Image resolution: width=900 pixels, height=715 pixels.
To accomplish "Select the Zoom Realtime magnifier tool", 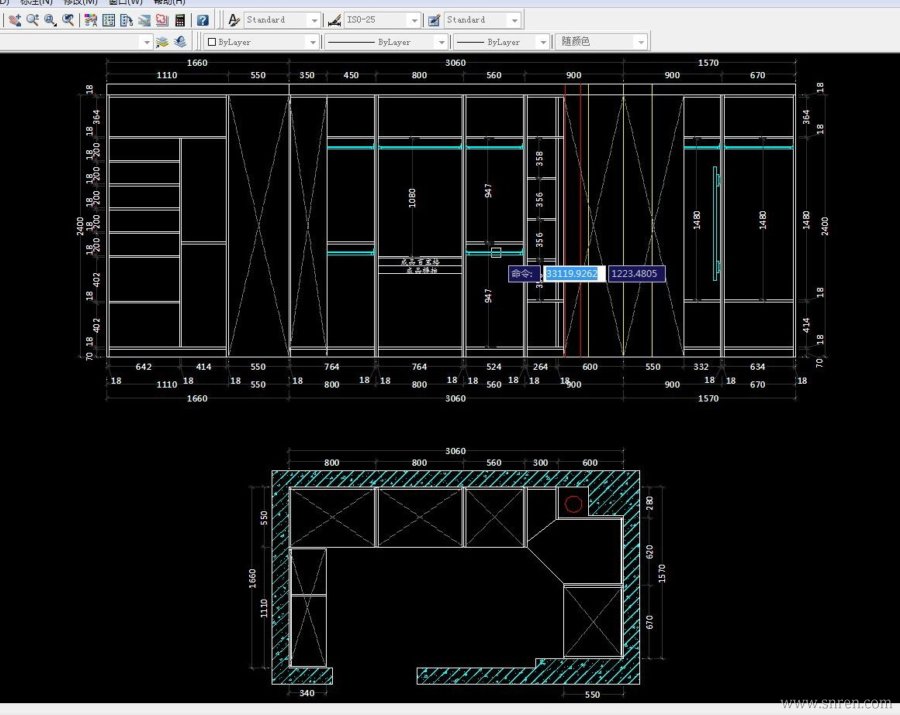I will tap(32, 20).
